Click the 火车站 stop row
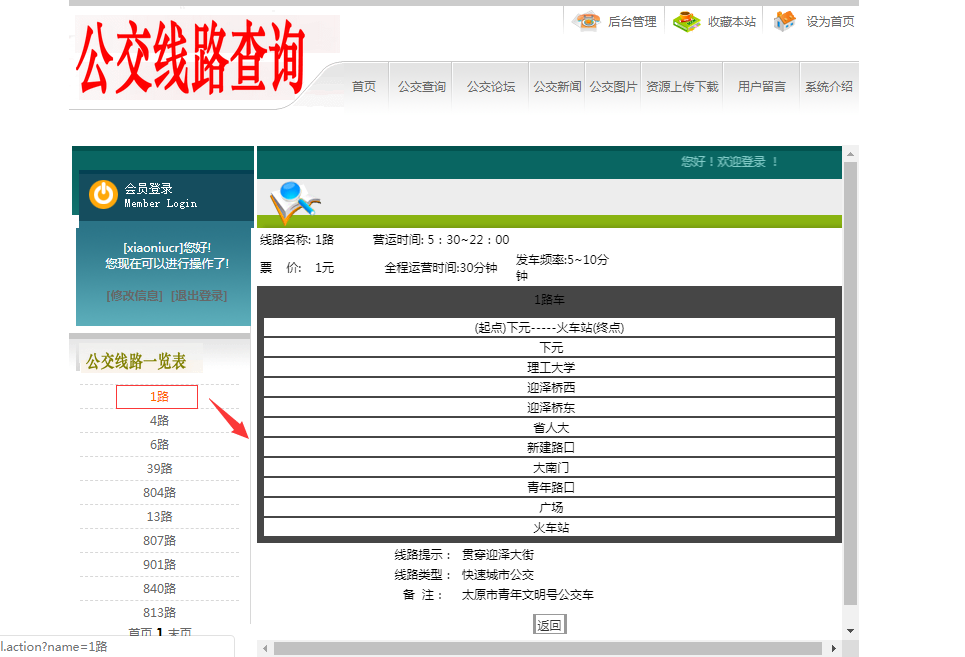This screenshot has height=657, width=965. (550, 527)
